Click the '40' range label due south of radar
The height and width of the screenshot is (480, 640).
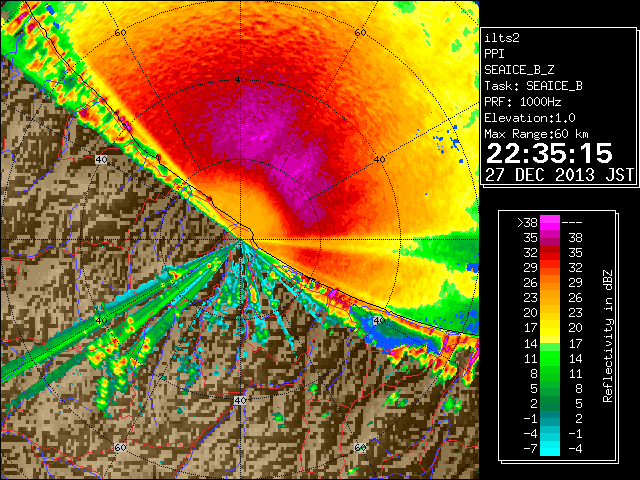click(x=240, y=400)
